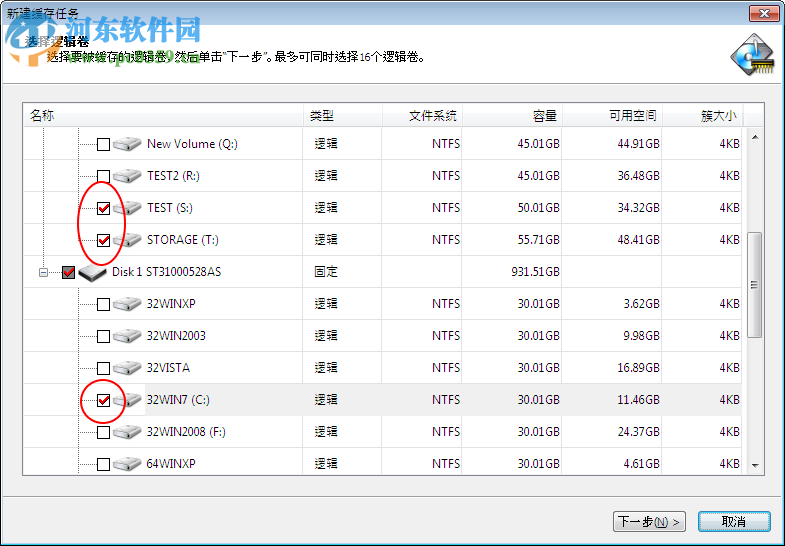Viewport: 785px width, 546px height.
Task: Select the 32VISTA row name
Action: (x=168, y=368)
